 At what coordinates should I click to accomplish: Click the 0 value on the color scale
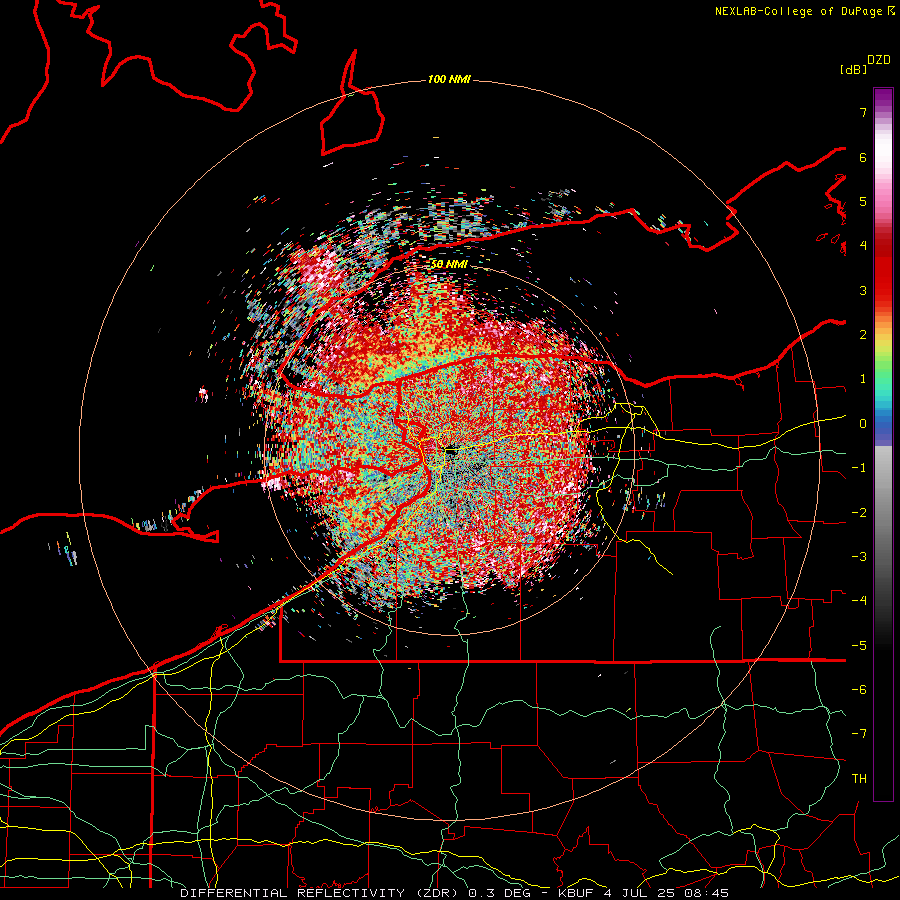[863, 424]
